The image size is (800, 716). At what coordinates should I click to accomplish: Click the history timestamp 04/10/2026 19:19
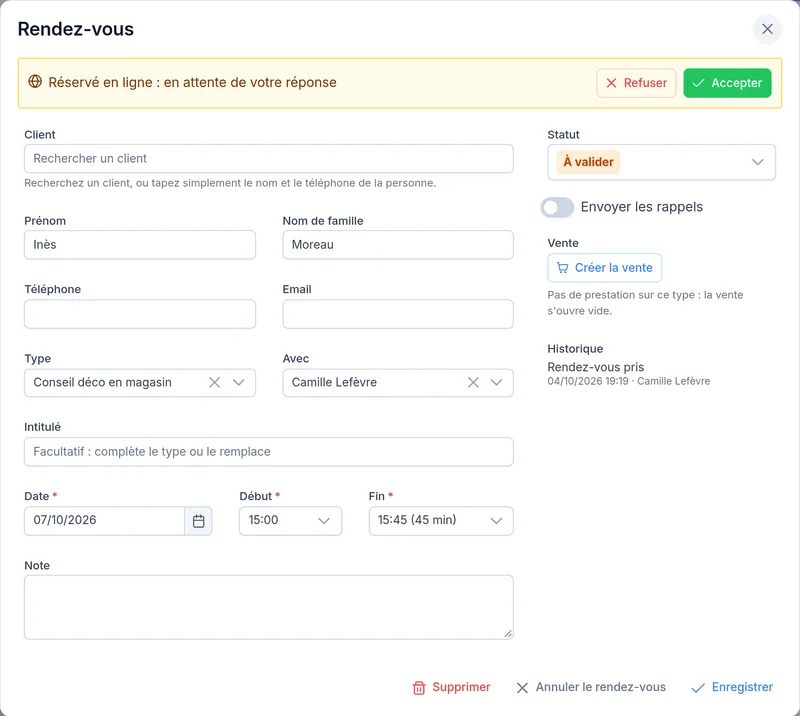[x=588, y=381]
